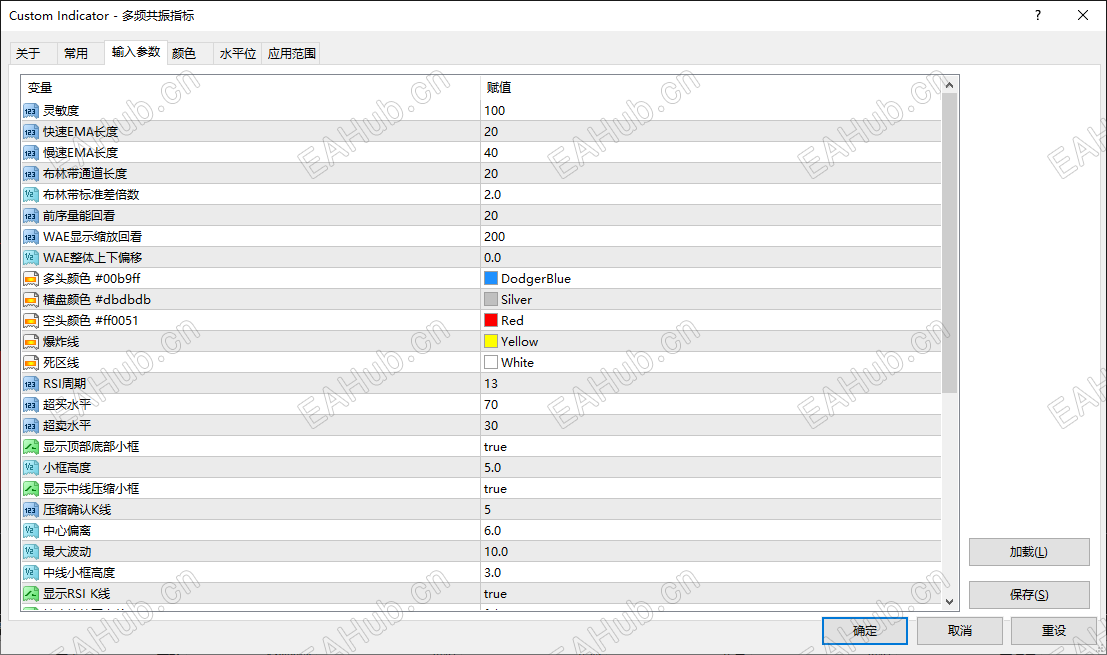1107x655 pixels.
Task: Click the 慢速EMA长度 value 40
Action: [491, 152]
